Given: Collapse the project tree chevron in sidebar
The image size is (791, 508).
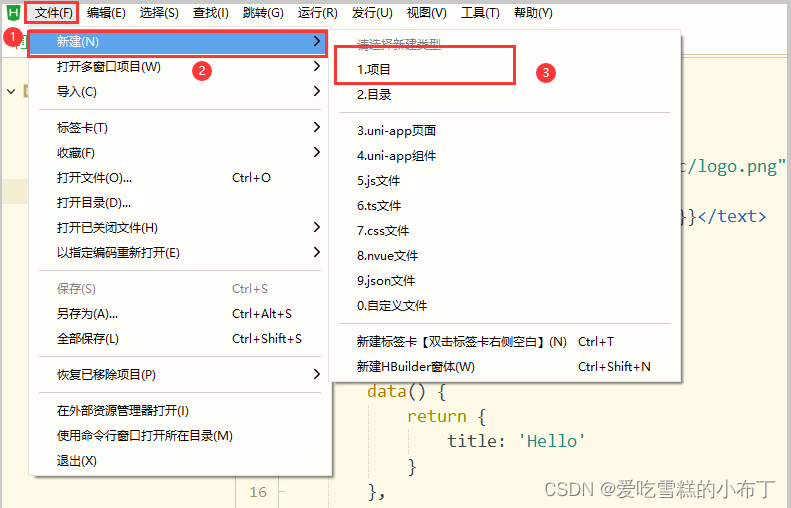Looking at the screenshot, I should coord(11,92).
